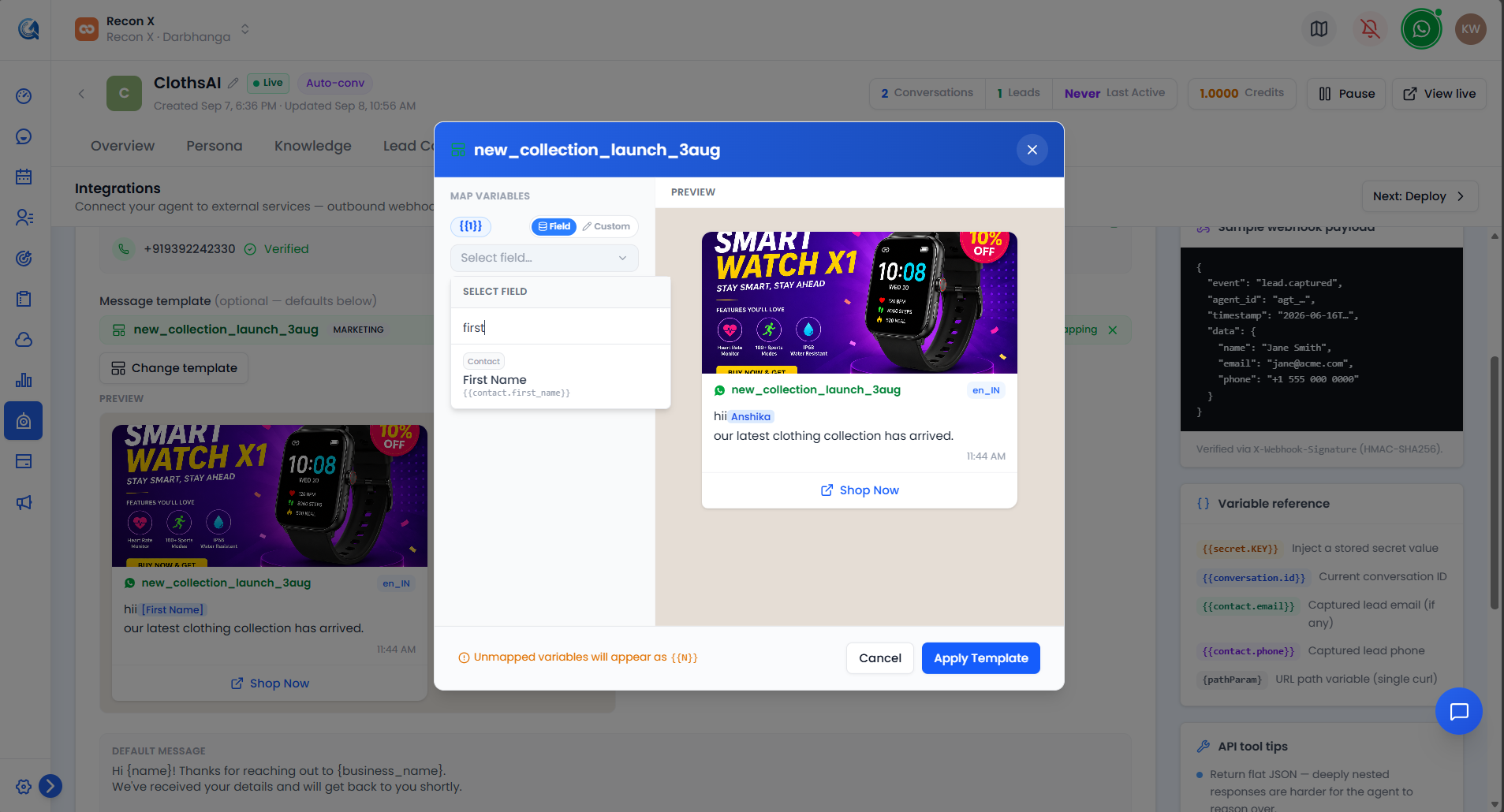Click the page's right vertical scrollbar
This screenshot has width=1504, height=812.
tap(1495, 482)
